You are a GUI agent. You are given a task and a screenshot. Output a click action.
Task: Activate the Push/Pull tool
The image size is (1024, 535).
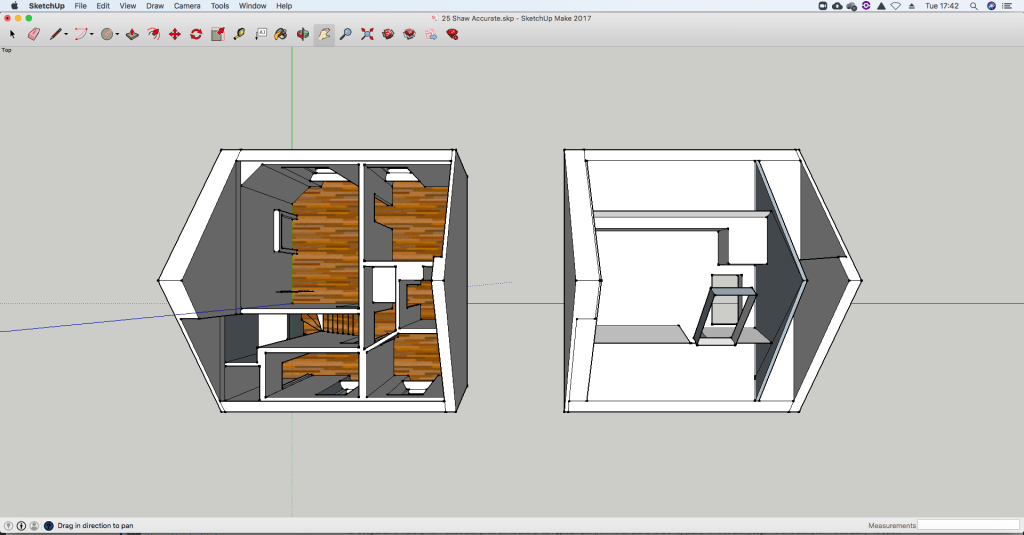point(132,34)
